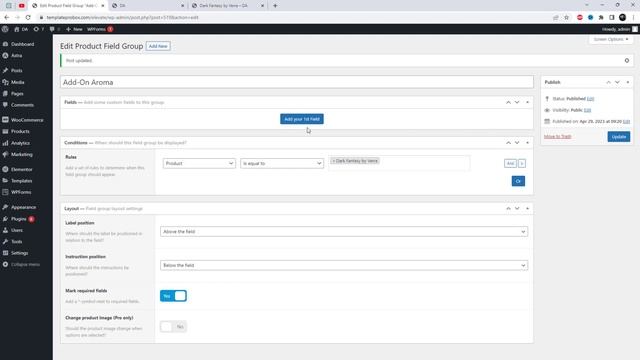Open the Media library menu
Viewport: 640px width, 360px height.
(x=18, y=82)
